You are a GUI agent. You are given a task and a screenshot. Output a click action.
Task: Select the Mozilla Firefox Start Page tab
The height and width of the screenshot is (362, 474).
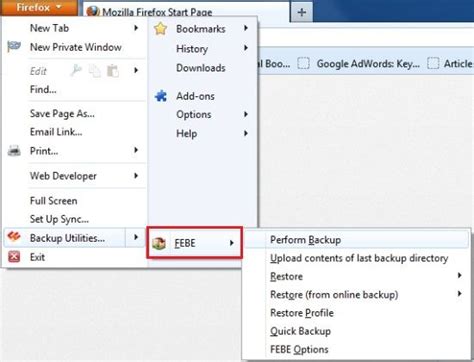[x=186, y=12]
